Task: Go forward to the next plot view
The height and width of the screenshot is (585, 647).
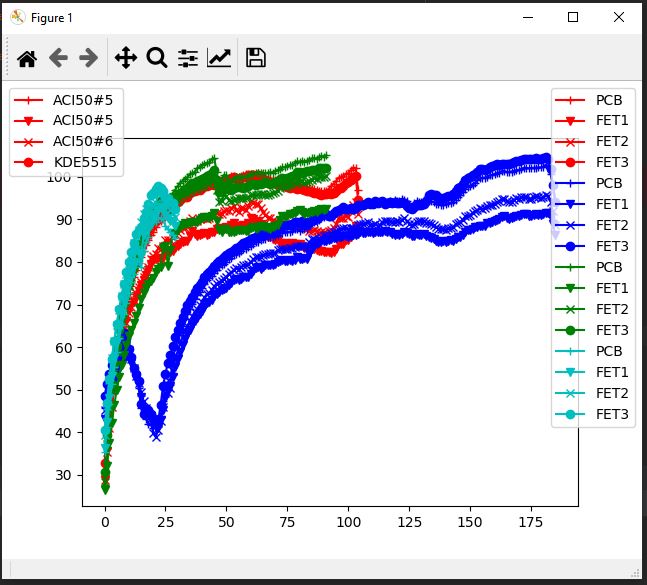Action: [88, 58]
